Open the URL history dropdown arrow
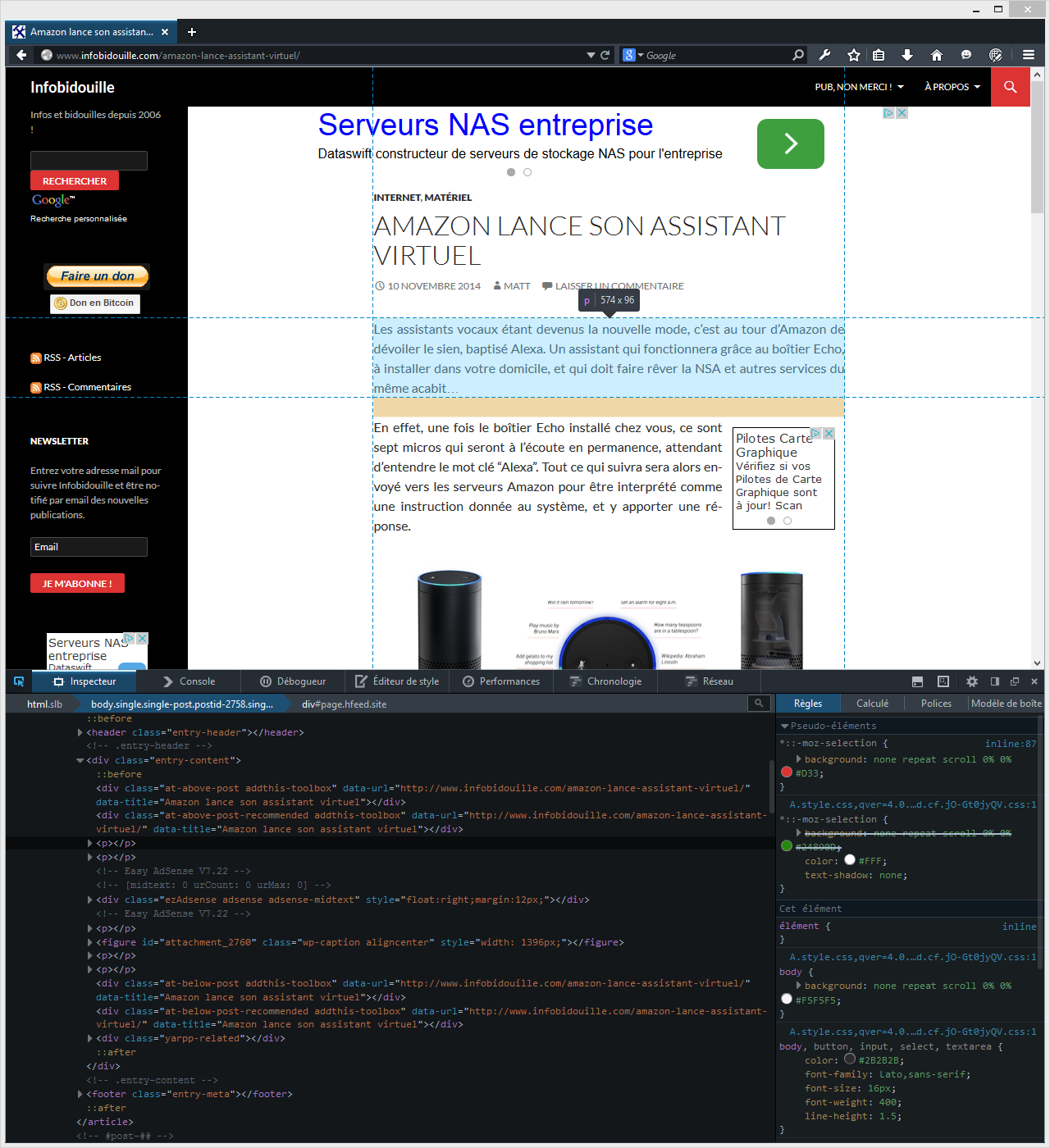This screenshot has height=1148, width=1050. (591, 55)
